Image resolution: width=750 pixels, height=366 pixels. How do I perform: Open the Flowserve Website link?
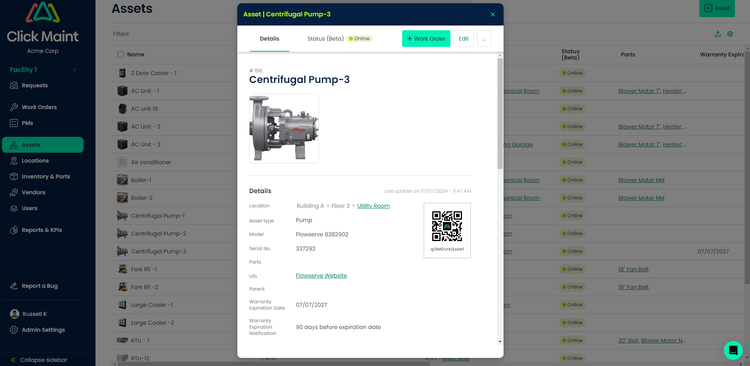point(321,276)
